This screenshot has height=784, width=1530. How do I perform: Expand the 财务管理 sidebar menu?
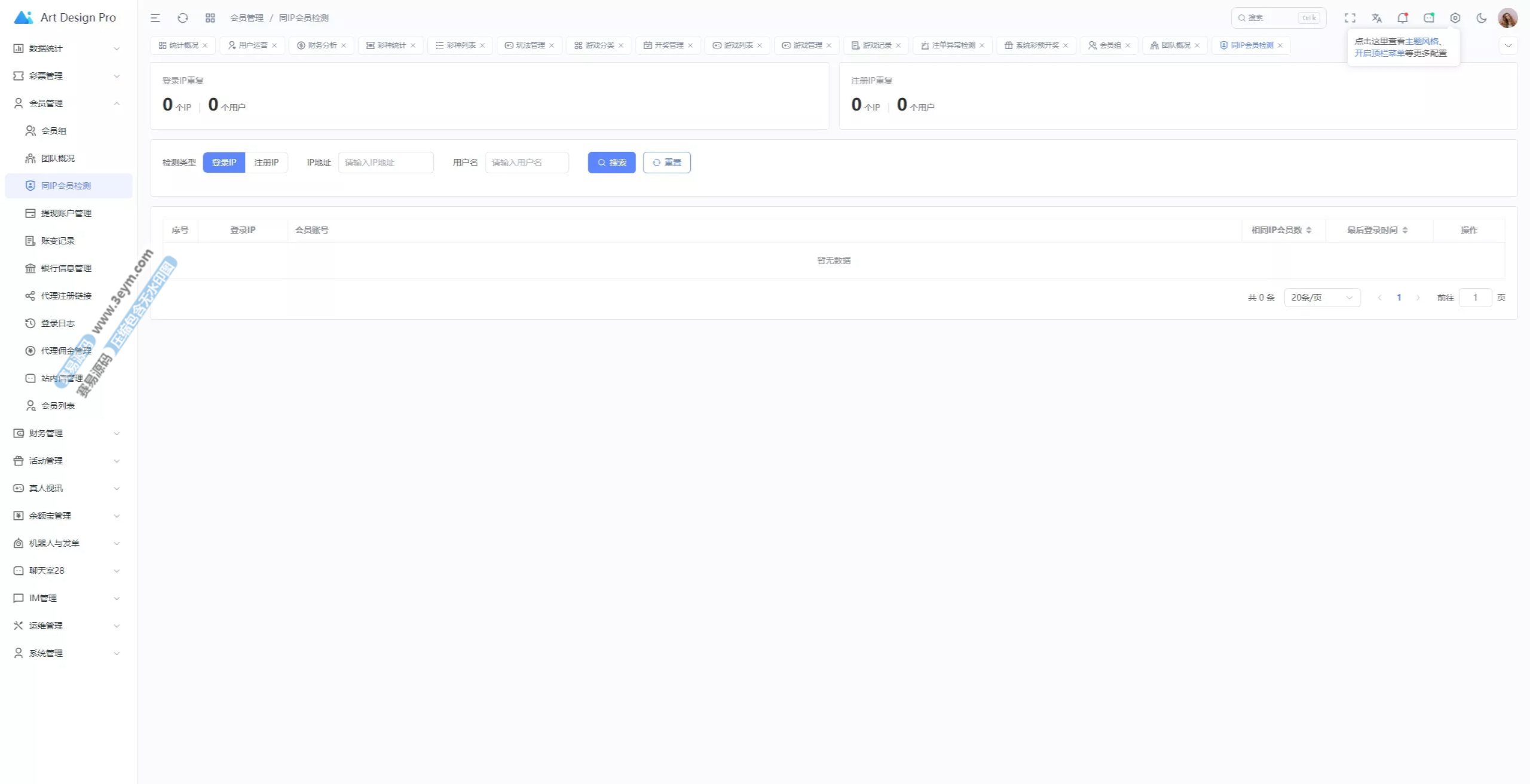point(66,433)
